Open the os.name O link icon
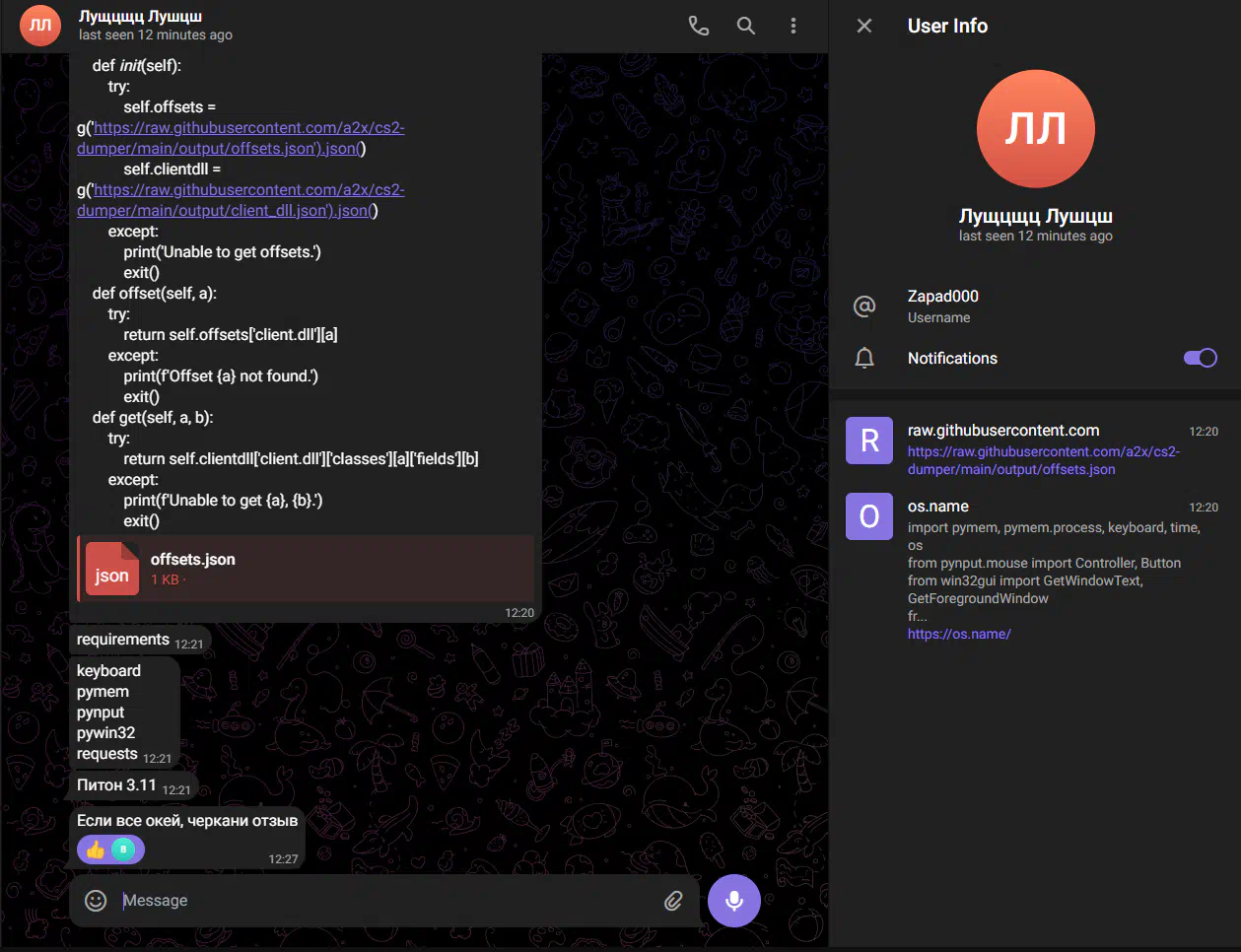 click(869, 516)
